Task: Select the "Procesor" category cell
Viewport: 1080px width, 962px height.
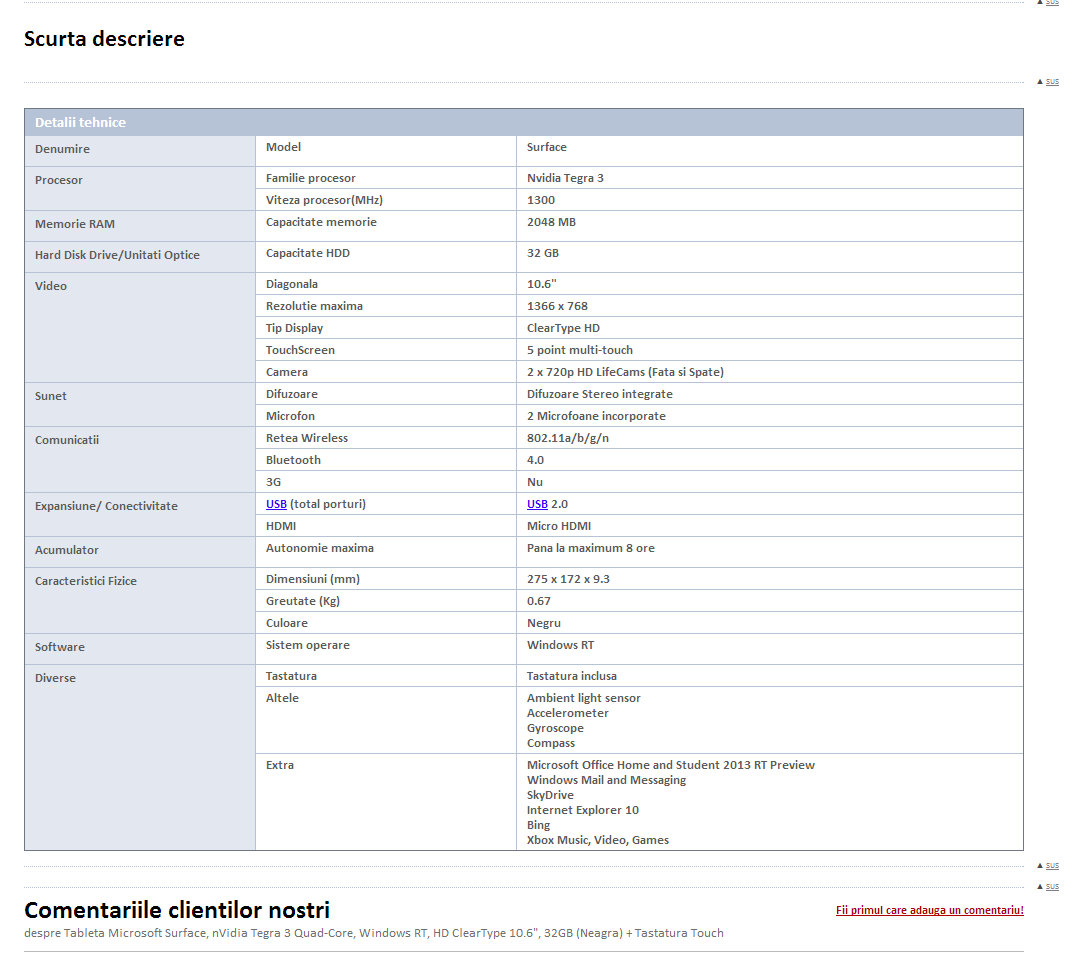Action: 140,188
